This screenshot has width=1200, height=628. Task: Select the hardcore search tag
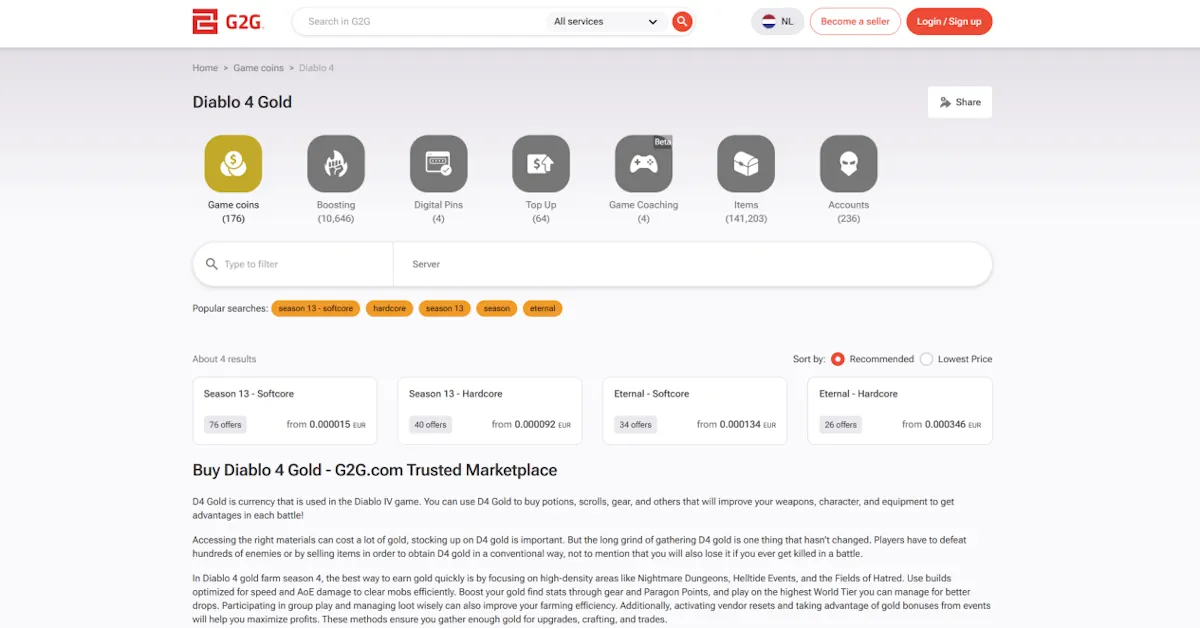(389, 308)
